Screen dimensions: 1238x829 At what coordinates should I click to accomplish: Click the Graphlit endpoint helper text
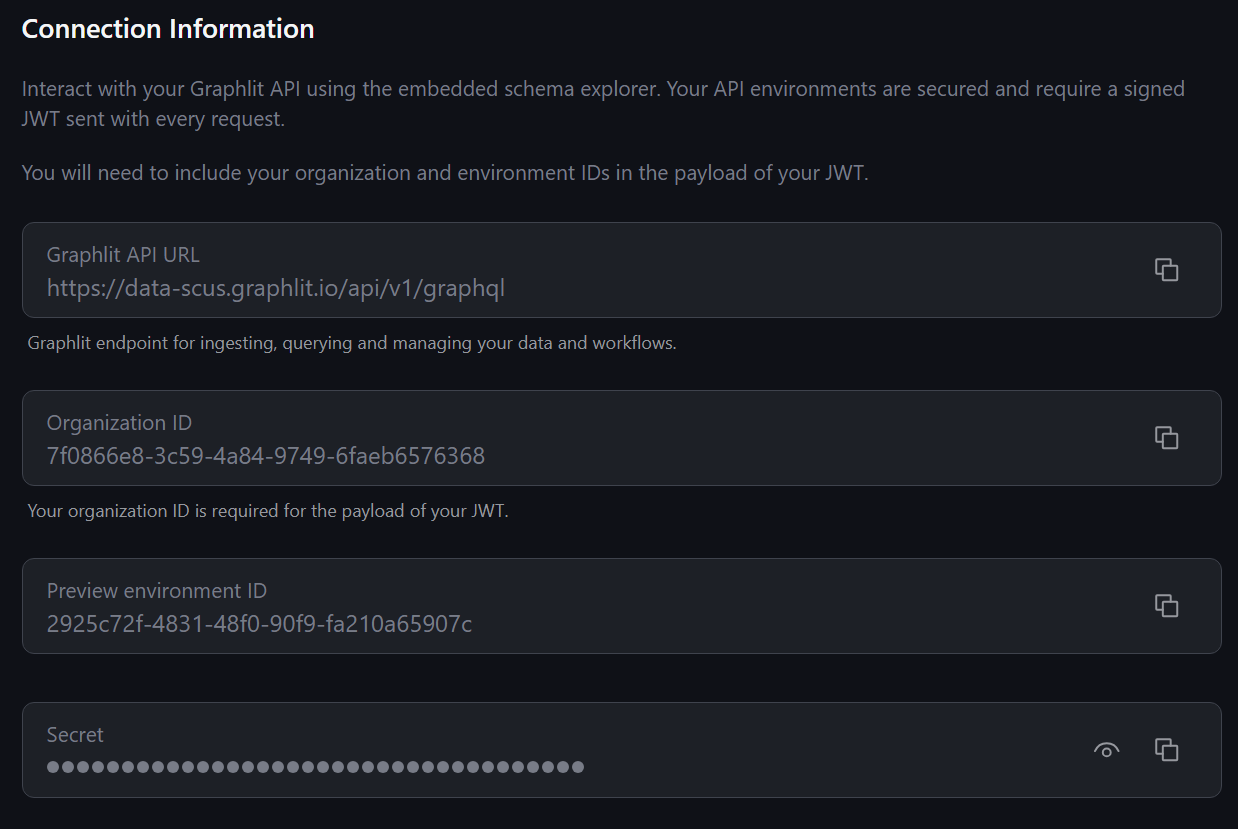[352, 343]
